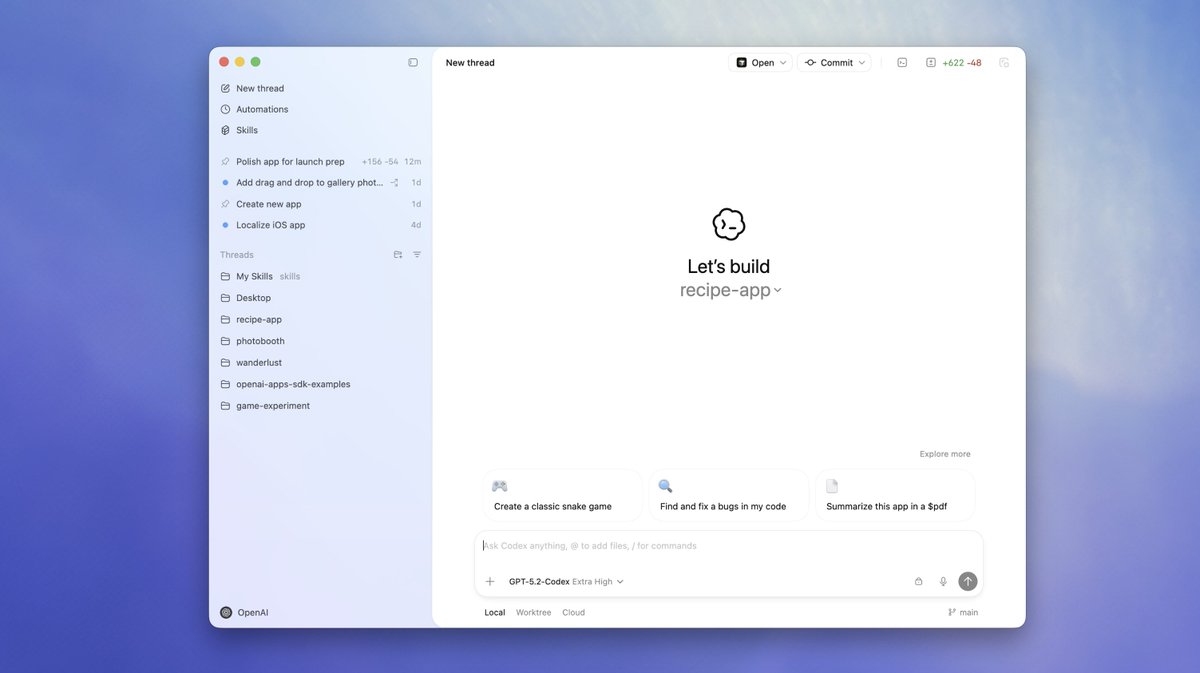Click the OpenAI logo at the bottom left
Viewport: 1200px width, 673px height.
pos(225,612)
